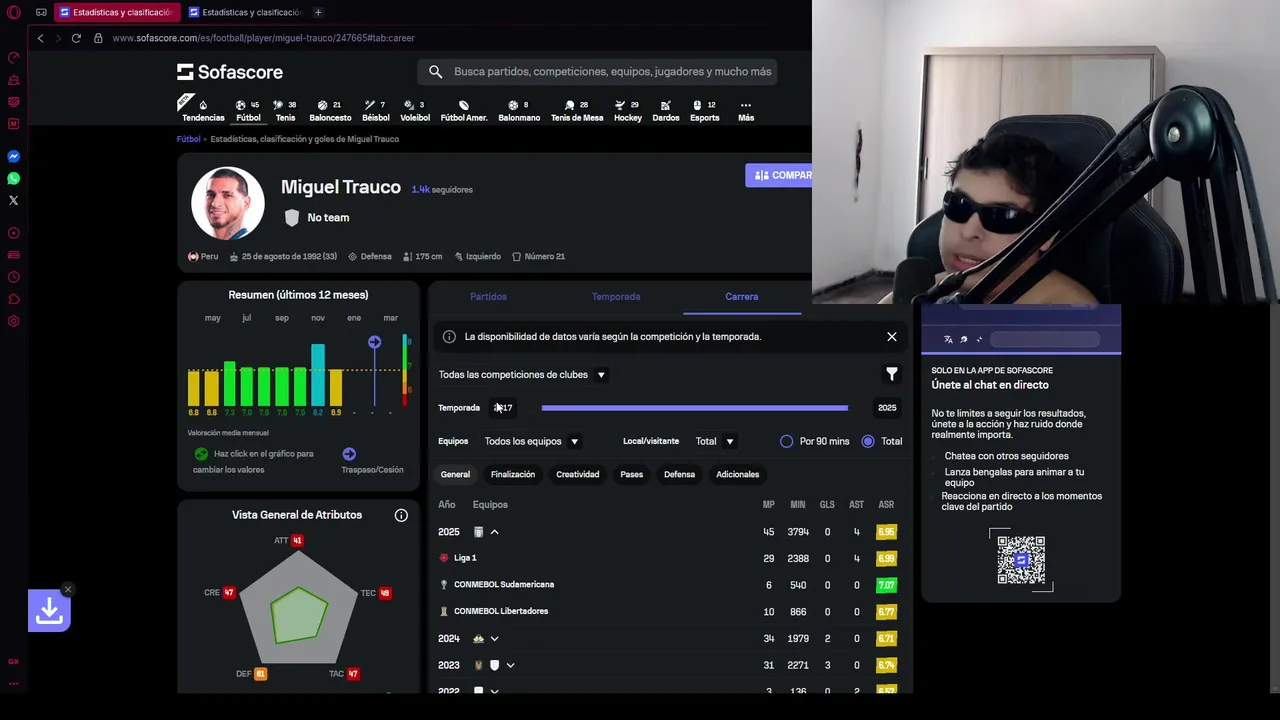
Task: Click the Comparar button
Action: [x=779, y=175]
